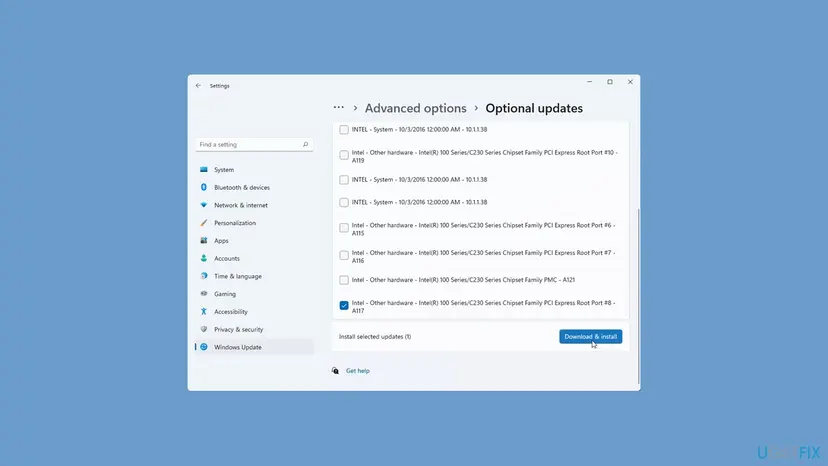Click the Personalization brush icon
Image resolution: width=828 pixels, height=466 pixels.
click(x=204, y=223)
